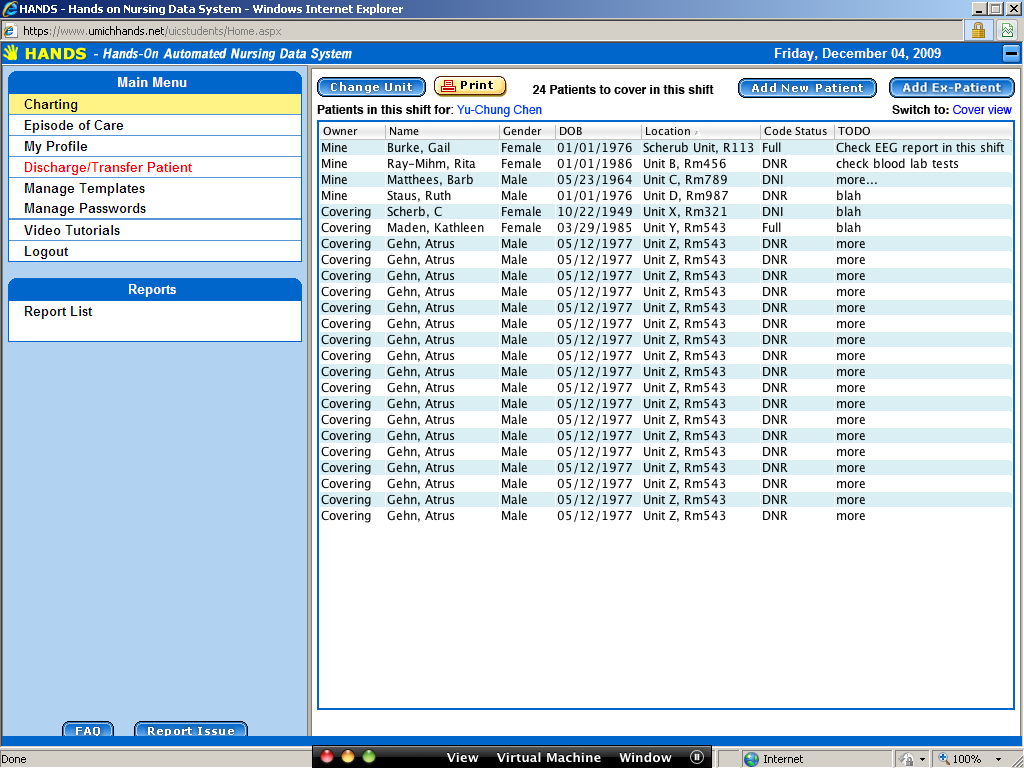The image size is (1024, 768).
Task: Open the VM View menu
Action: click(462, 758)
